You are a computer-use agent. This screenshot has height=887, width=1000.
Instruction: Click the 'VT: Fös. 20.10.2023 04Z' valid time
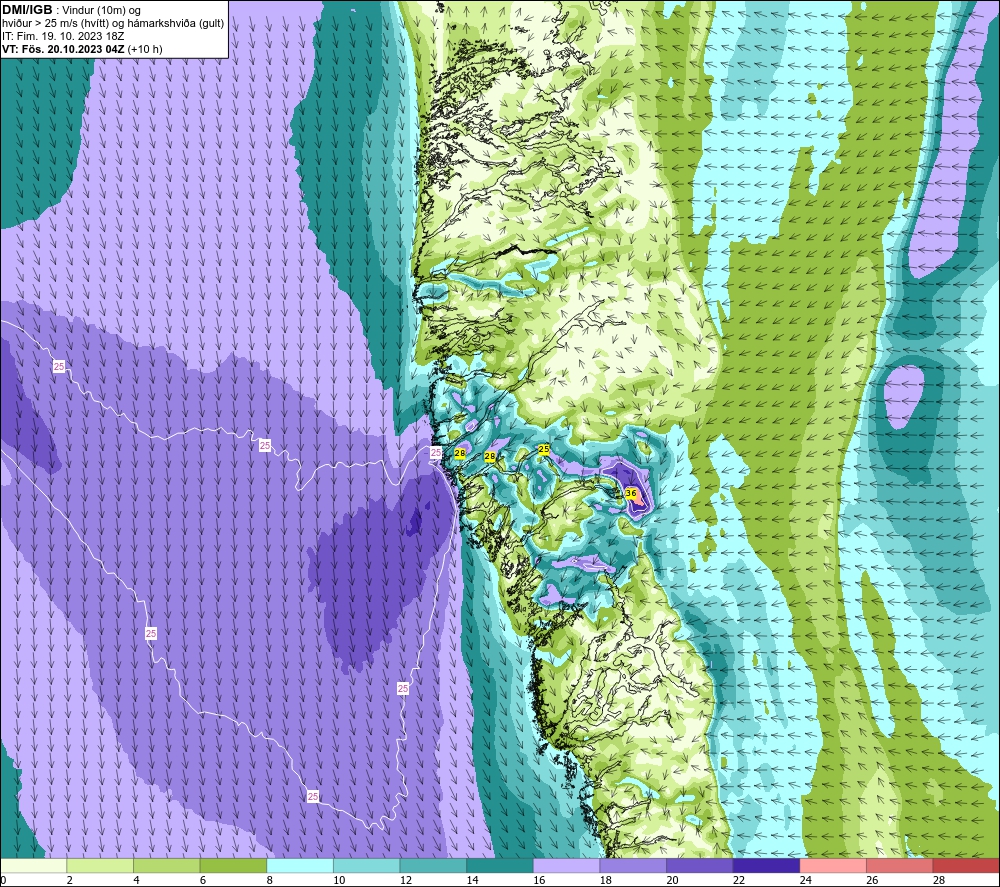tap(63, 49)
